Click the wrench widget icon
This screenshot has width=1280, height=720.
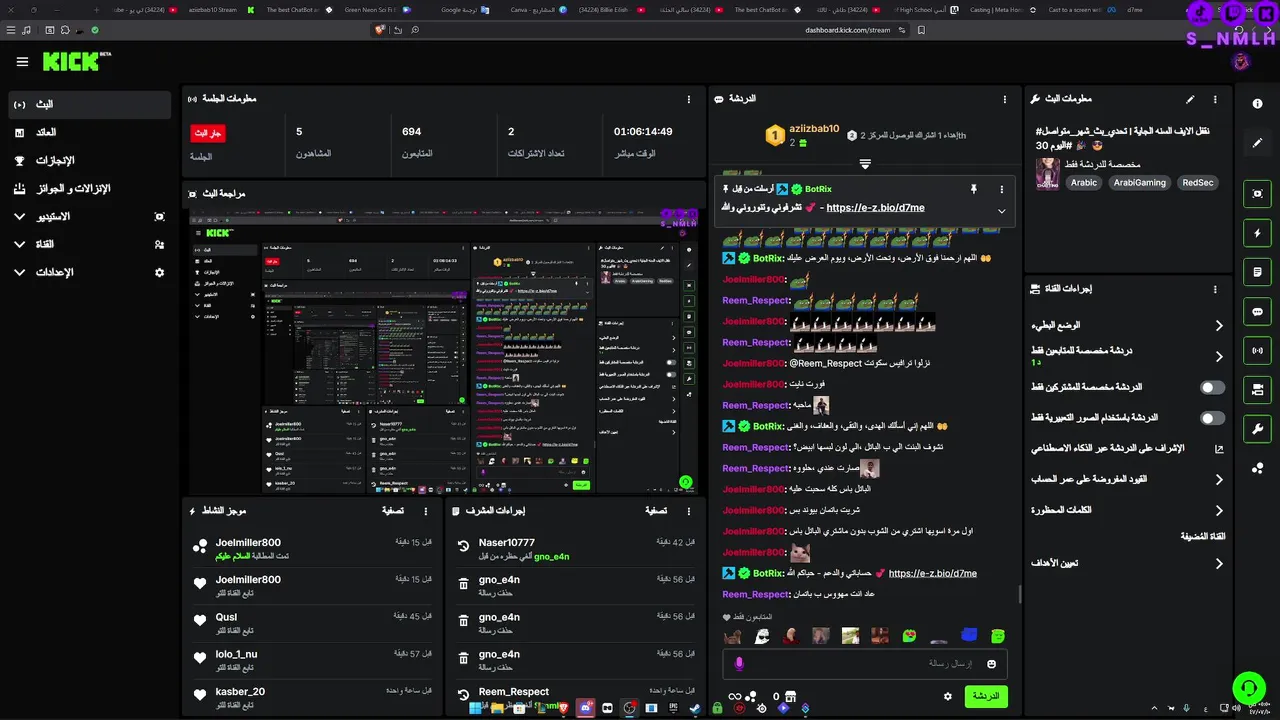tap(1257, 429)
